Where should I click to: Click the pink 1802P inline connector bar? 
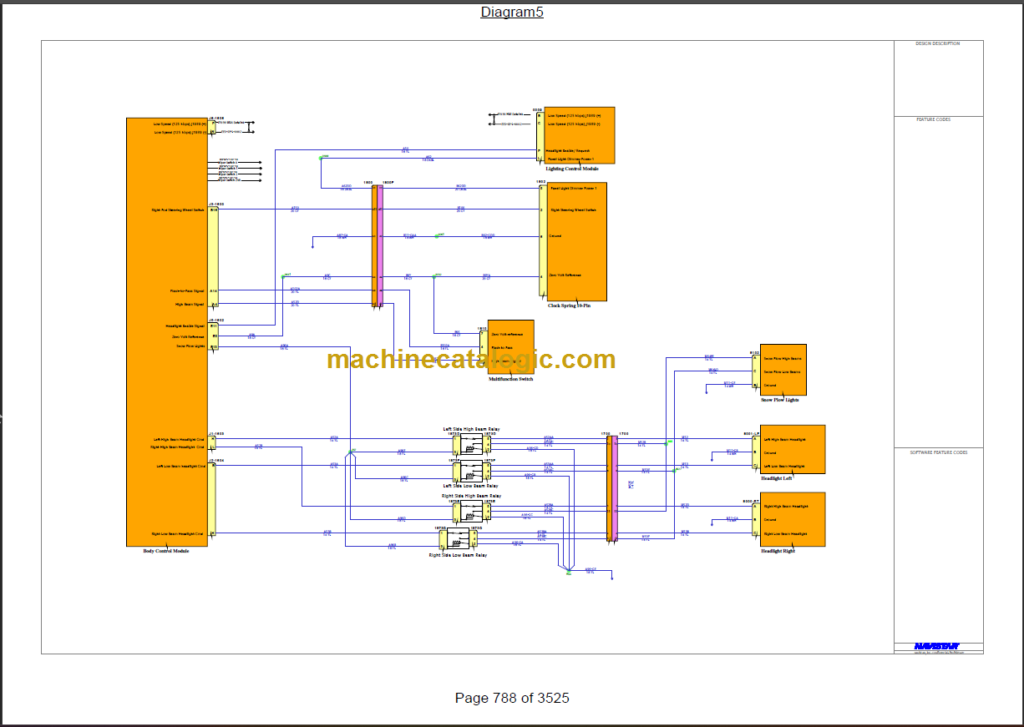coord(381,245)
